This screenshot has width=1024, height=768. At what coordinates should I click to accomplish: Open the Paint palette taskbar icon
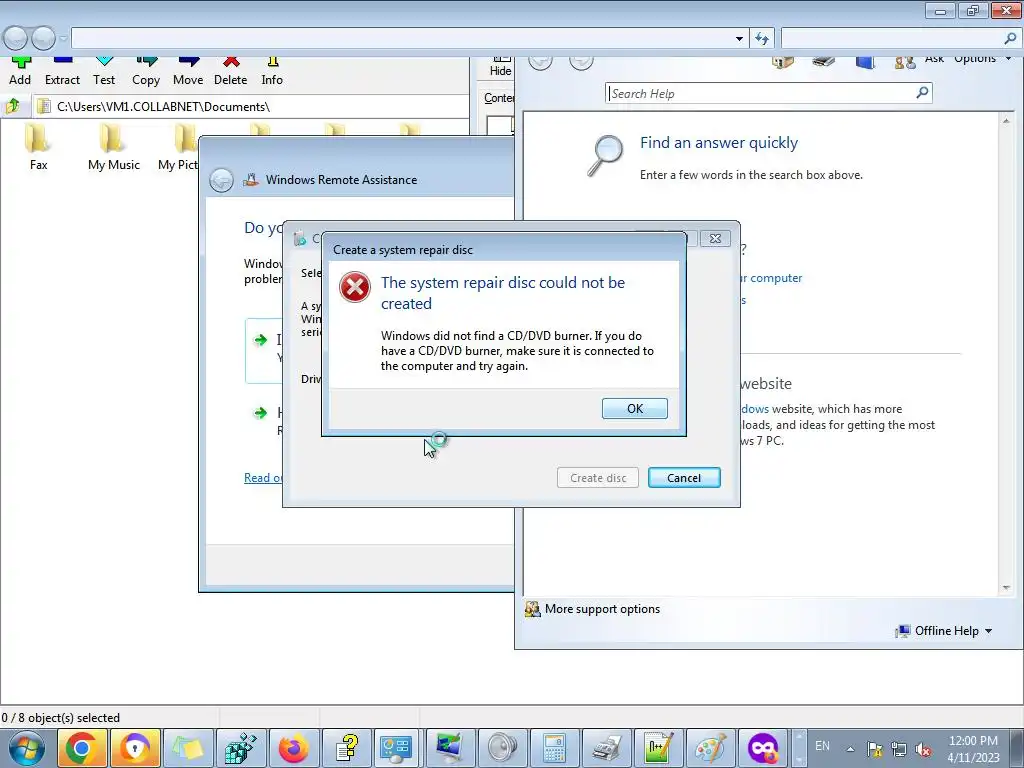click(710, 748)
